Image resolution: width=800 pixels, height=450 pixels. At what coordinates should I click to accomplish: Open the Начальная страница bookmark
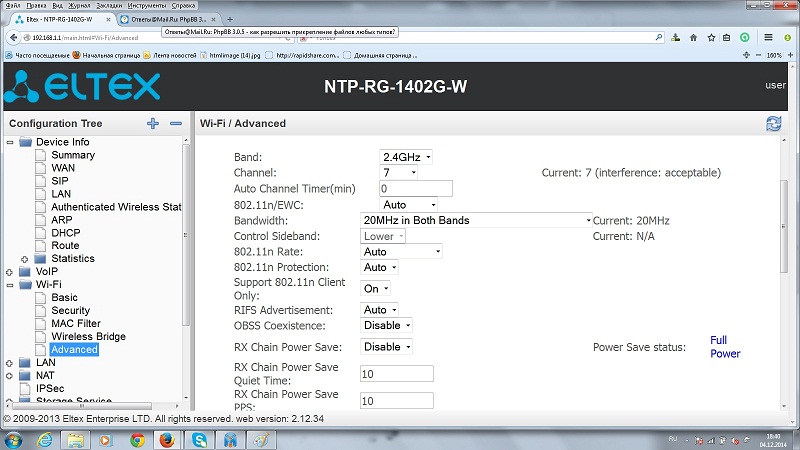106,55
